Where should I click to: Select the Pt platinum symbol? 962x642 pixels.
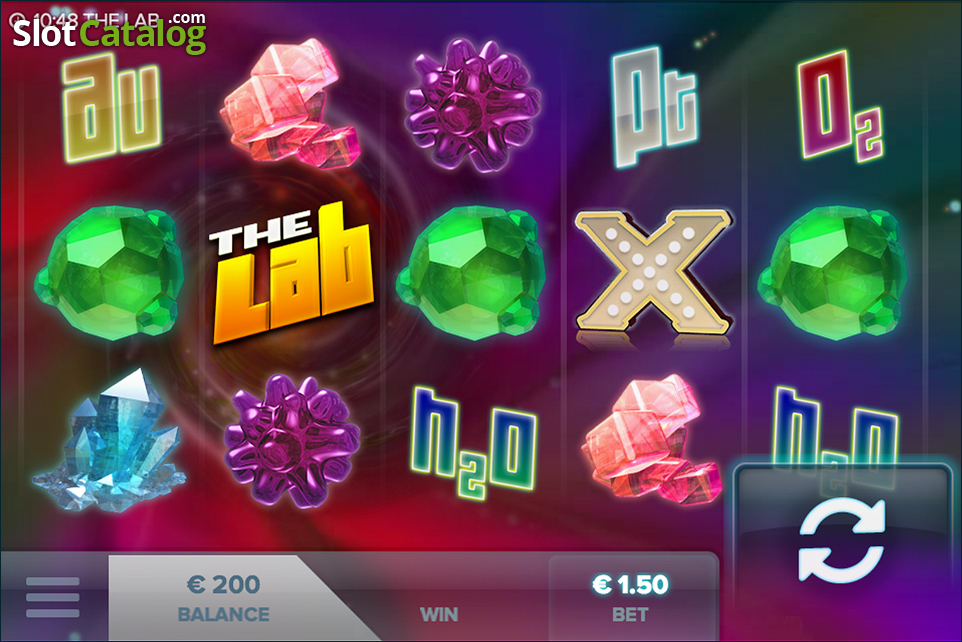(x=655, y=107)
